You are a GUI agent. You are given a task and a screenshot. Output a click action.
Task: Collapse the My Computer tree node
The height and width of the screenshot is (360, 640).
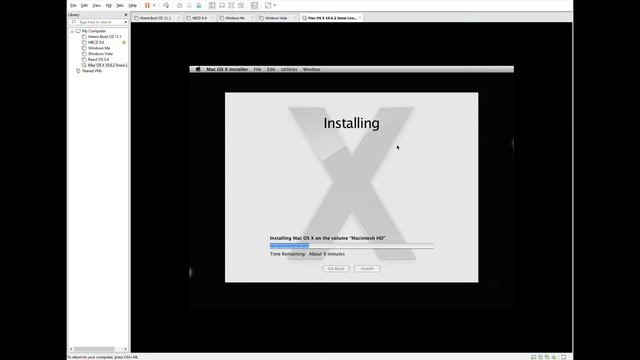72,31
